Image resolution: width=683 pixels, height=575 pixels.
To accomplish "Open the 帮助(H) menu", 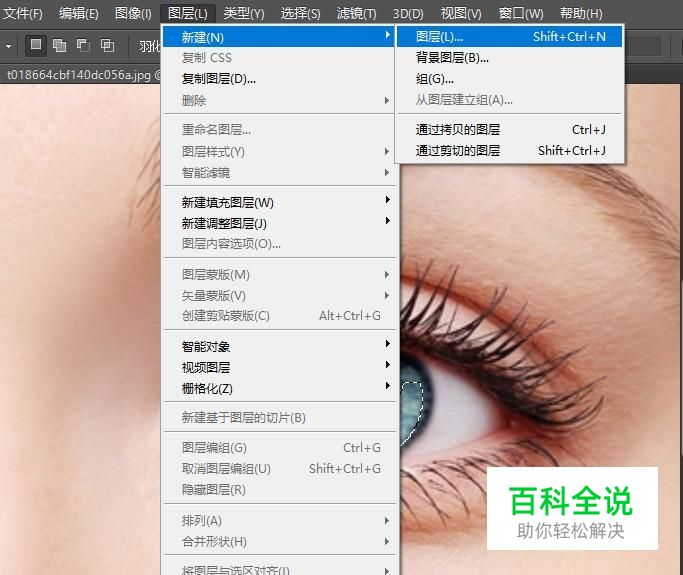I will 581,14.
